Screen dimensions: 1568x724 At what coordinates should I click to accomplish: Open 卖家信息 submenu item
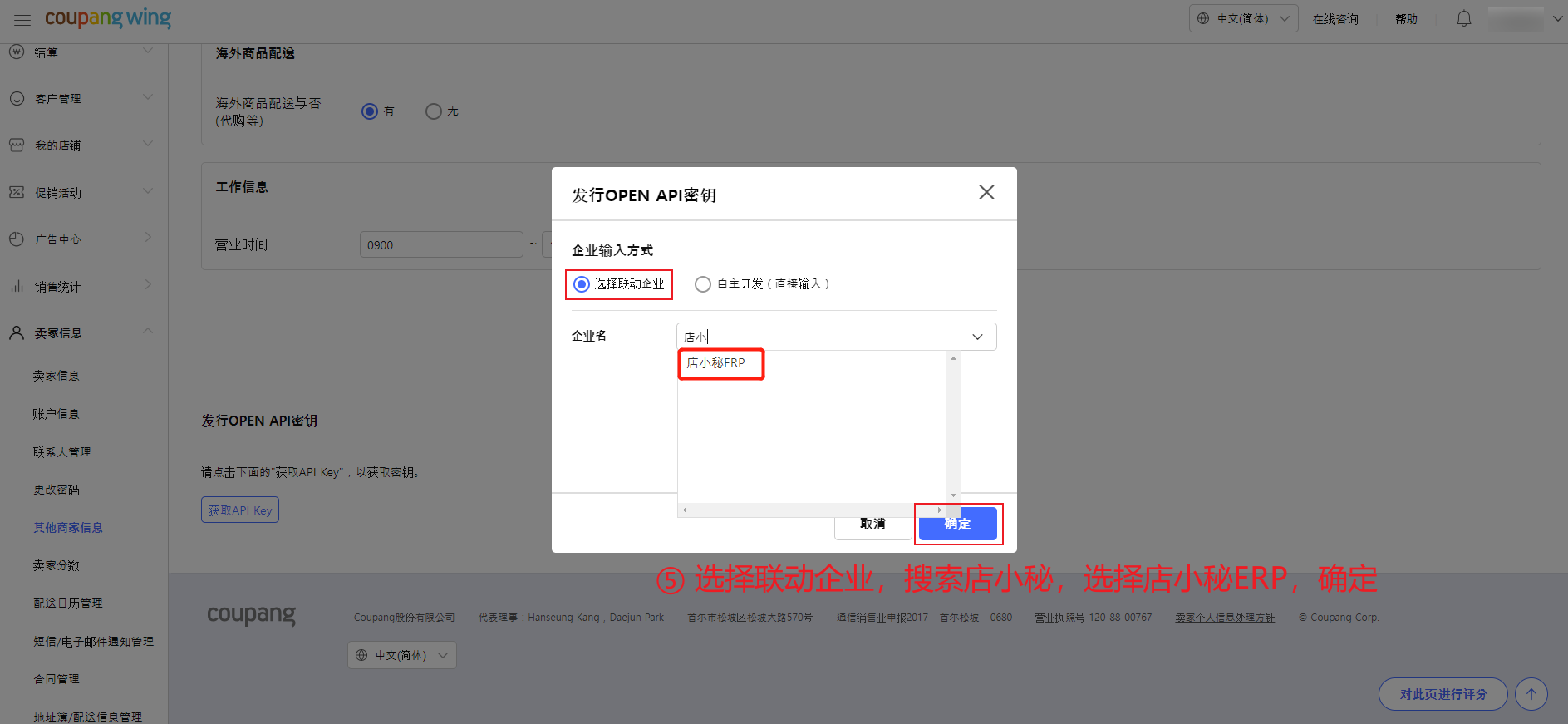[x=57, y=376]
